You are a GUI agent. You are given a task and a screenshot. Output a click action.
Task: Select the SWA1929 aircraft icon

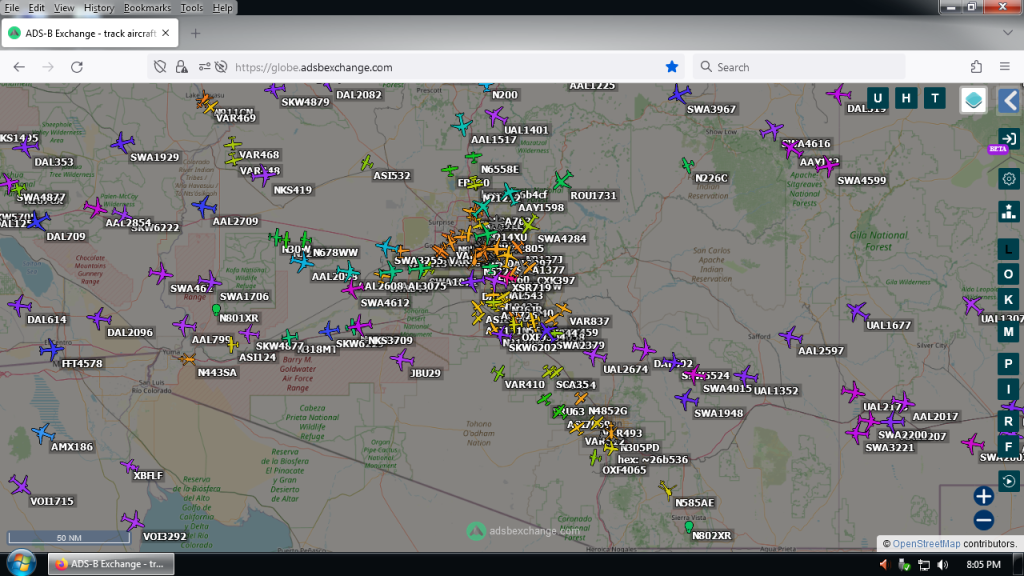tap(122, 142)
